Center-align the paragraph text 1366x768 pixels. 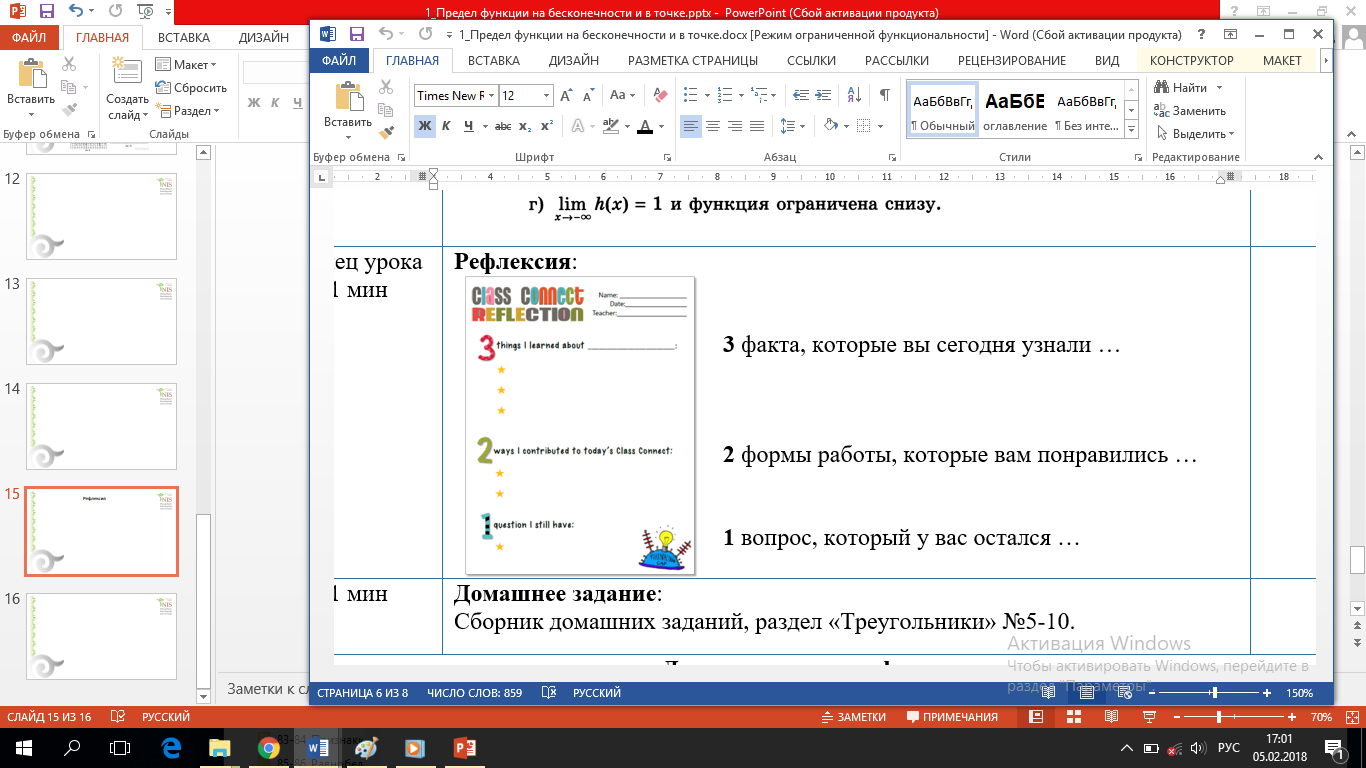pyautogui.click(x=713, y=126)
